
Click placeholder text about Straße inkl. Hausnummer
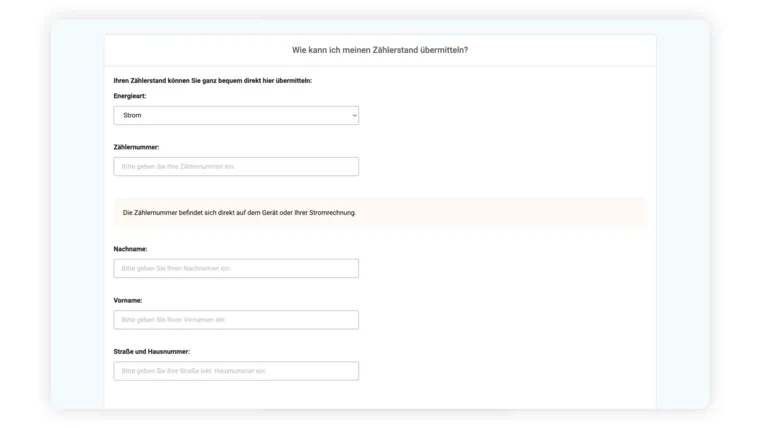193,371
